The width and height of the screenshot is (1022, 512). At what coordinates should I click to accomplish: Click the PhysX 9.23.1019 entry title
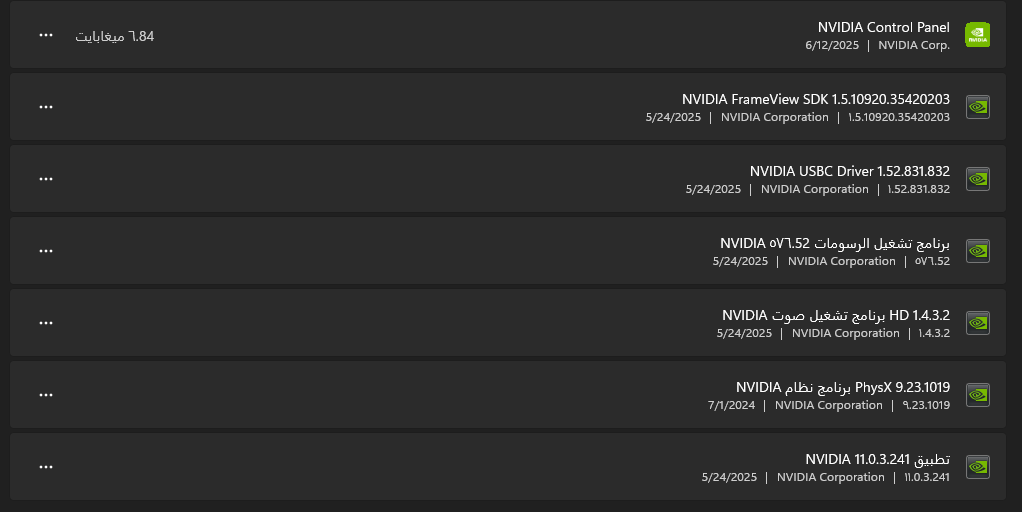pos(843,388)
